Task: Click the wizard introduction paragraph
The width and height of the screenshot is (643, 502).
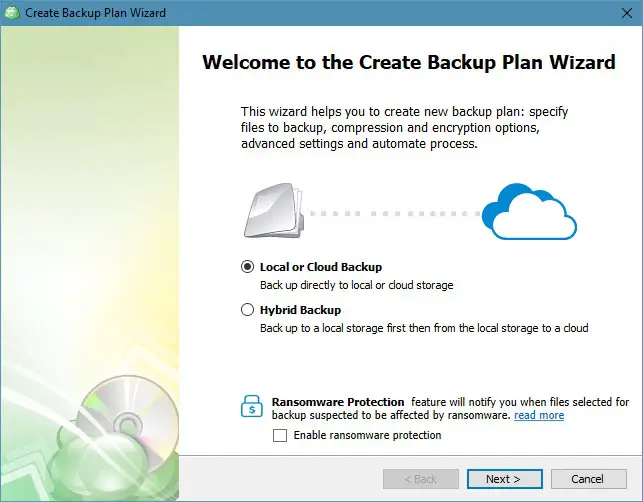Action: (405, 128)
